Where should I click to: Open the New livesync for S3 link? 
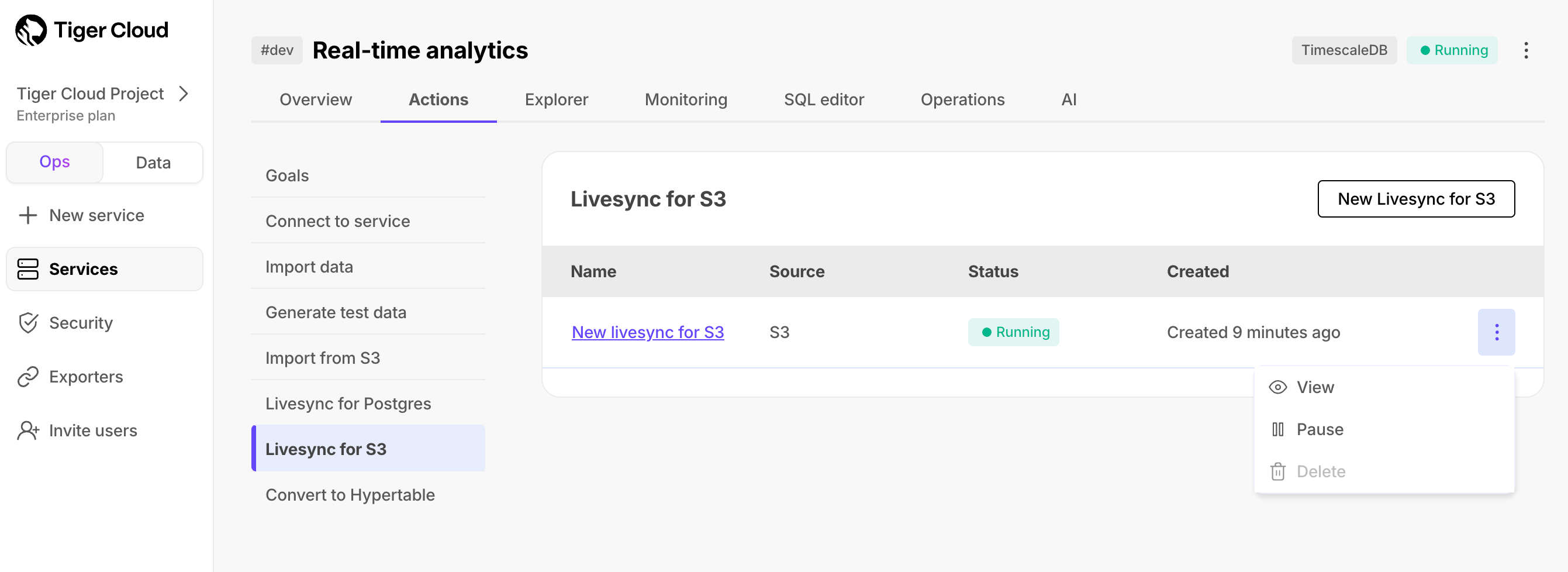tap(648, 332)
